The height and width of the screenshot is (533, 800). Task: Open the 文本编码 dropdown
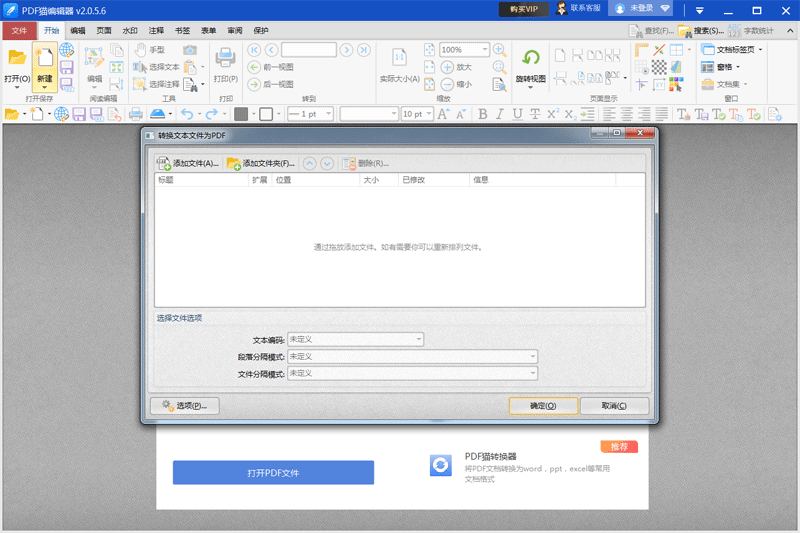(x=355, y=340)
